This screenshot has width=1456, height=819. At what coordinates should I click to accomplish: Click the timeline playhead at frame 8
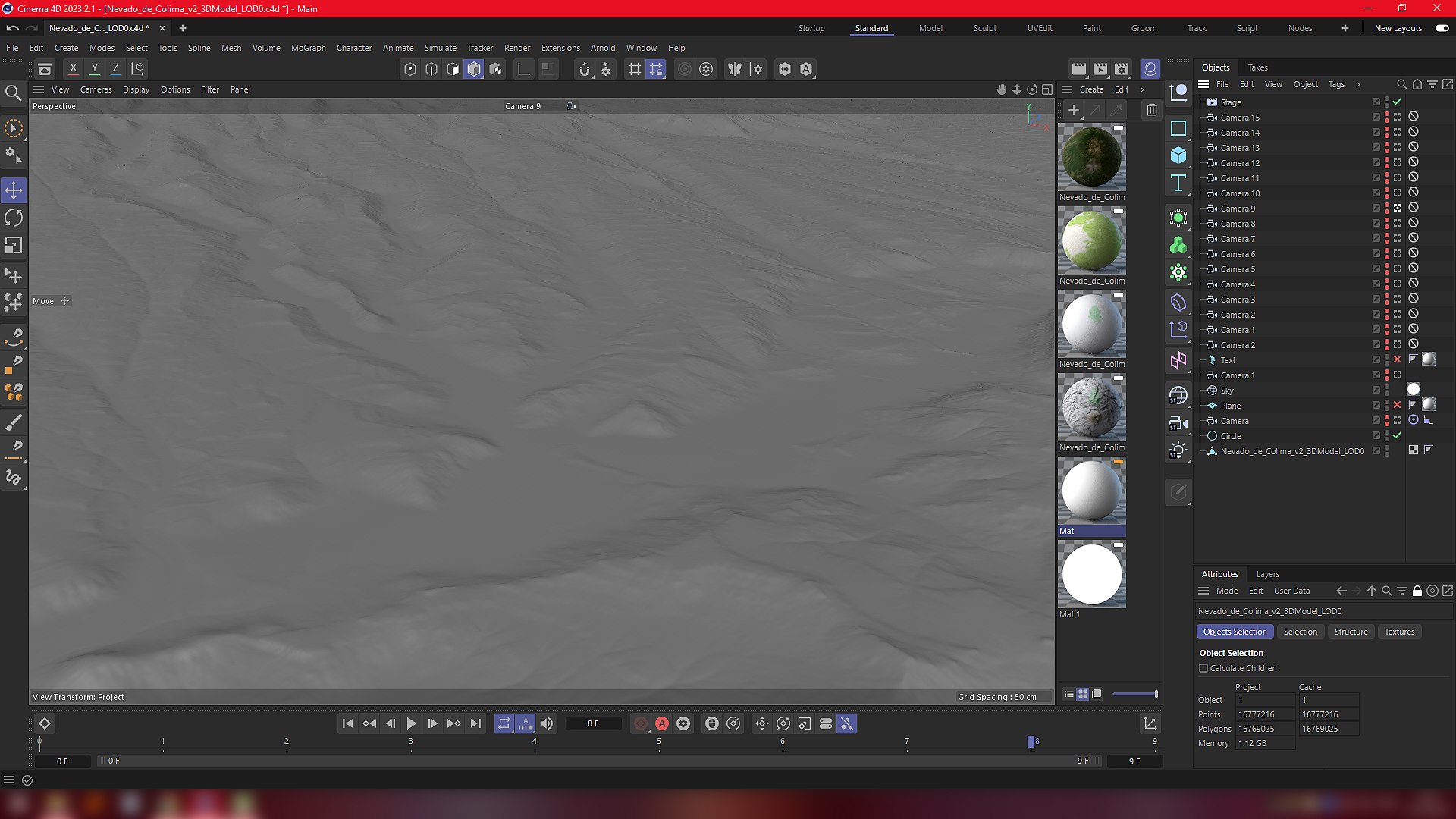click(x=1031, y=742)
